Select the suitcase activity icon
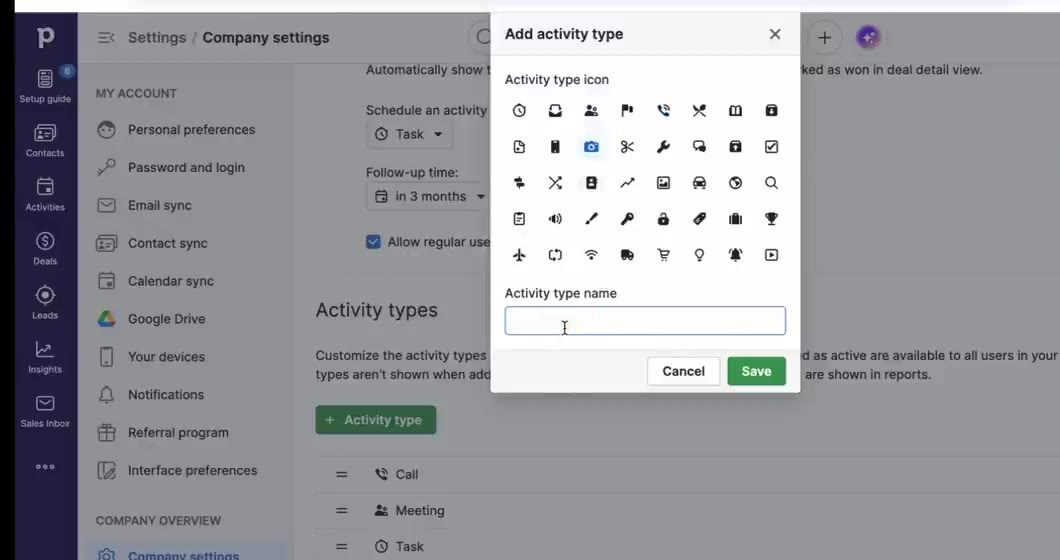Image resolution: width=1060 pixels, height=560 pixels. pos(736,218)
